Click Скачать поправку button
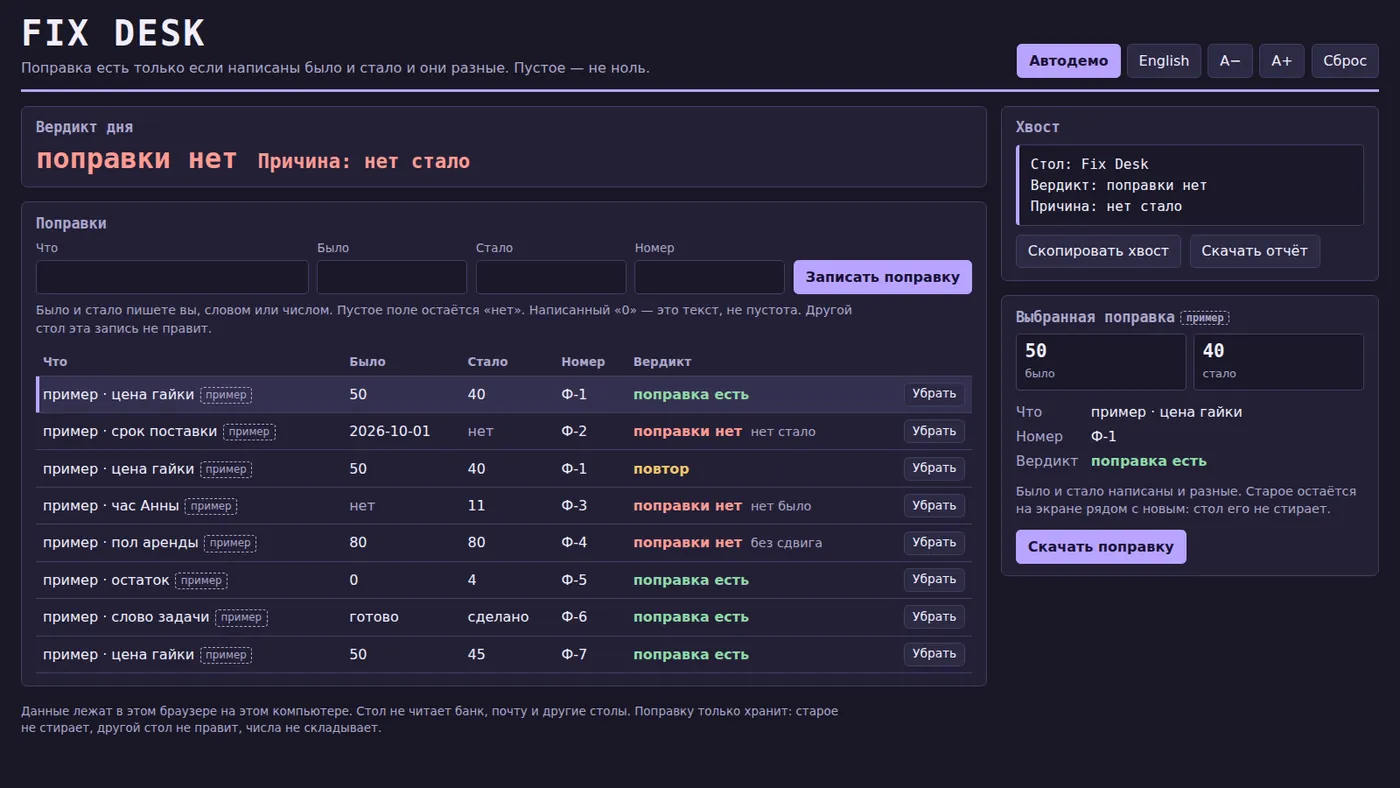This screenshot has height=788, width=1400. tap(1101, 547)
